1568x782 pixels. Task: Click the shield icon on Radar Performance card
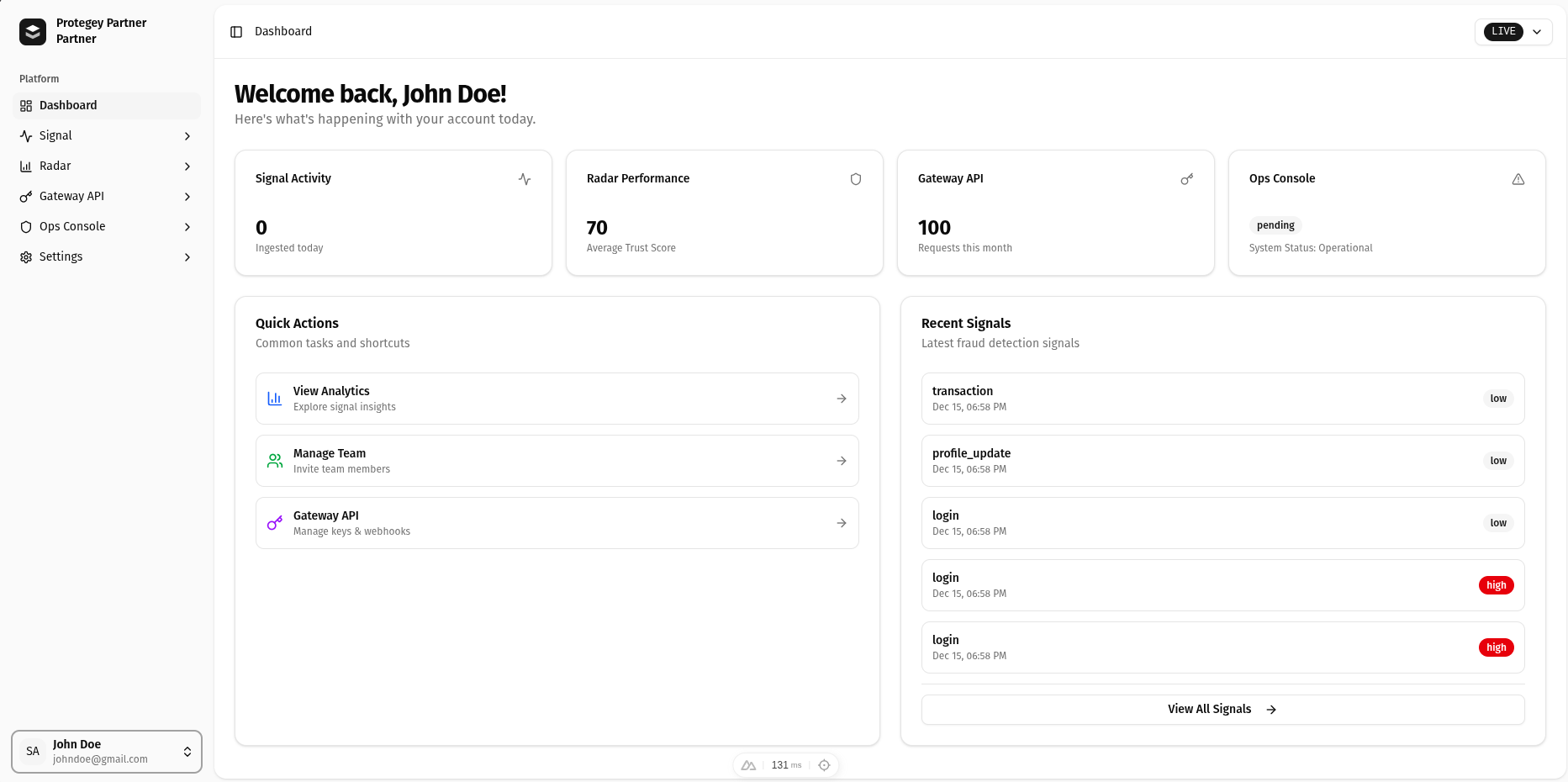855,179
